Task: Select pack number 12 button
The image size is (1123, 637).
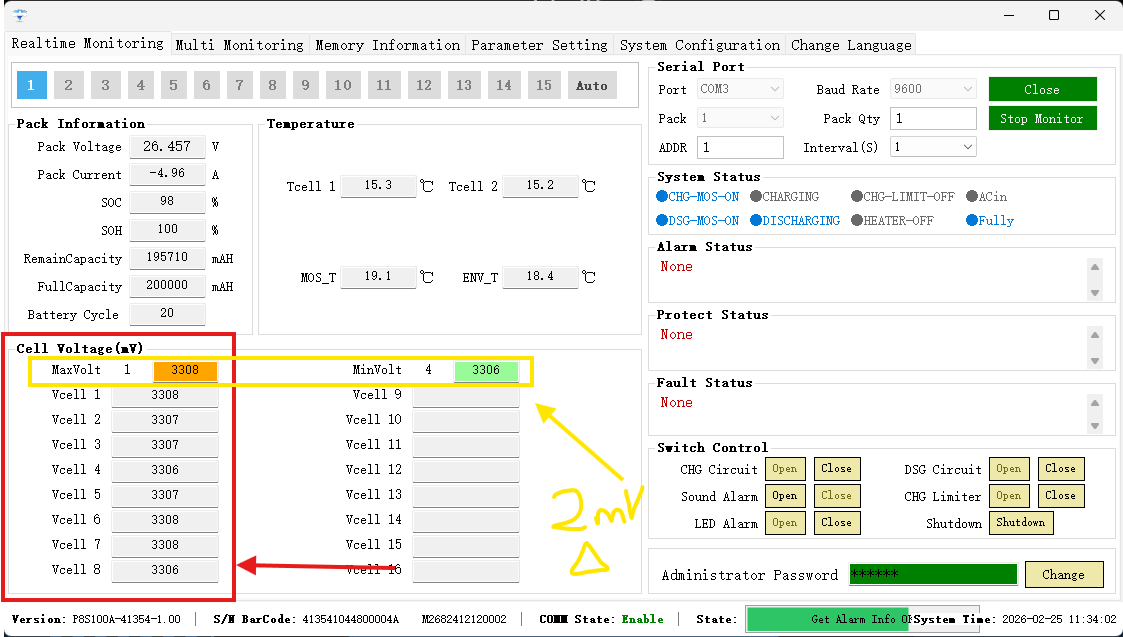Action: pos(424,85)
